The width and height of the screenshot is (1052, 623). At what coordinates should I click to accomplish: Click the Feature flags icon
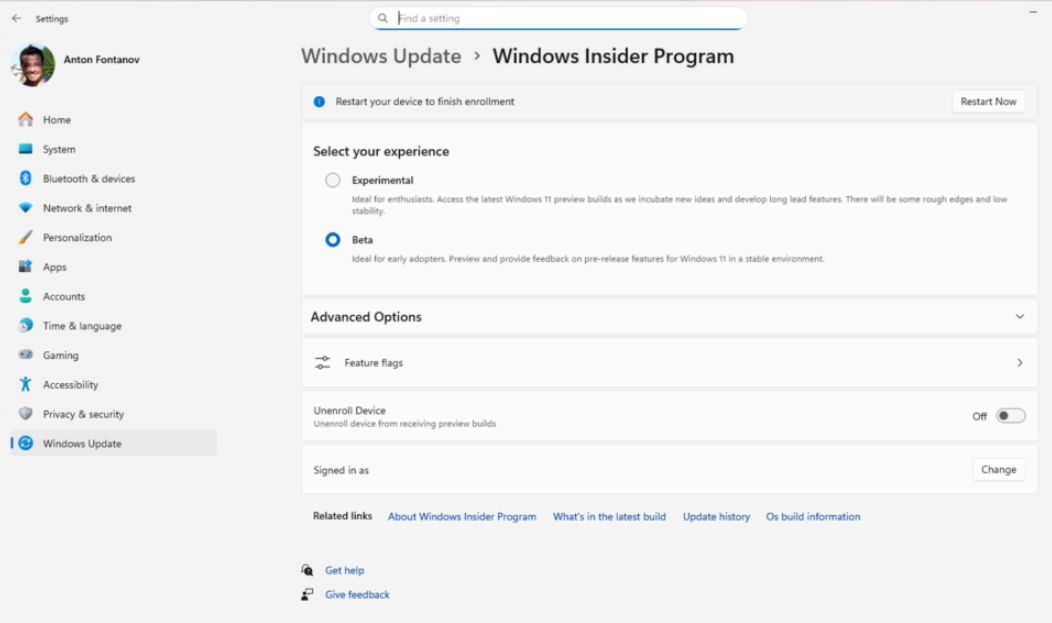pos(322,362)
